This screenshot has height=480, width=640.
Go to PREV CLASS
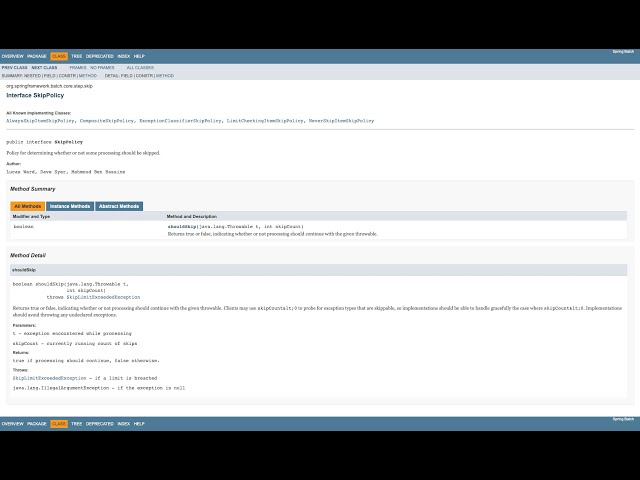(x=15, y=68)
